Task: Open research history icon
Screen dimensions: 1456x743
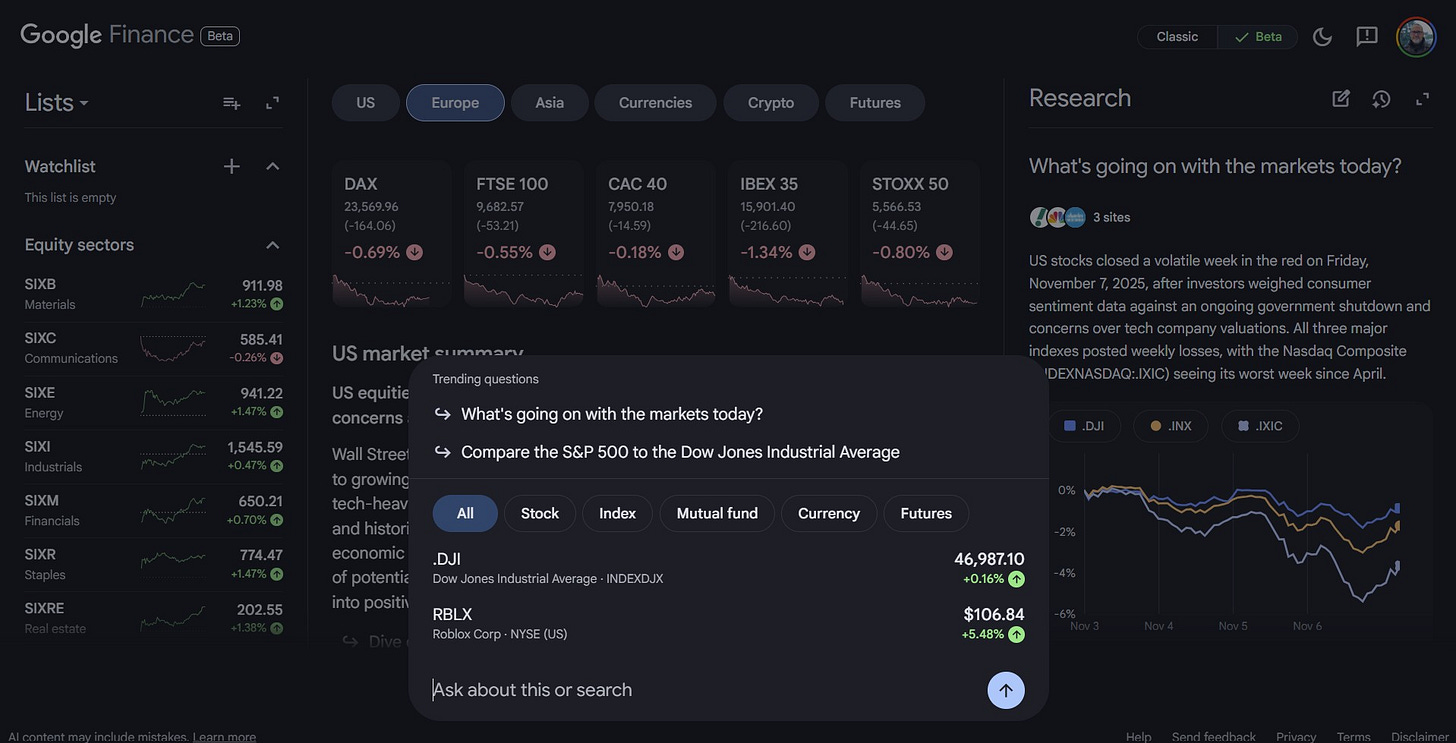Action: 1381,98
